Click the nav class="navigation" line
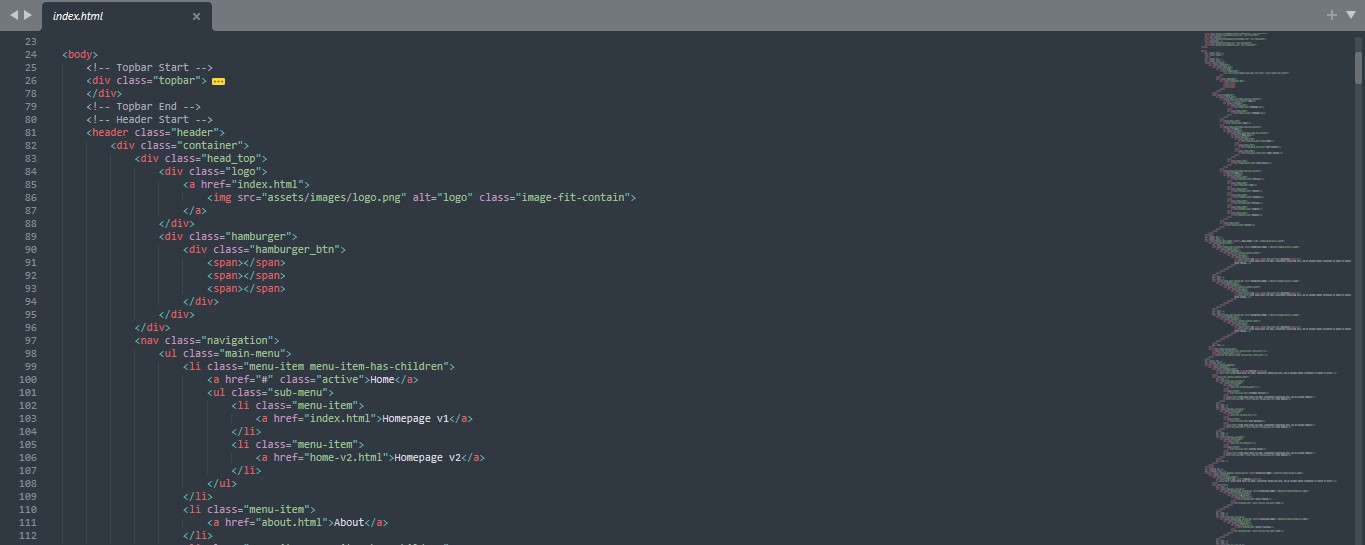The image size is (1365, 545). [206, 340]
